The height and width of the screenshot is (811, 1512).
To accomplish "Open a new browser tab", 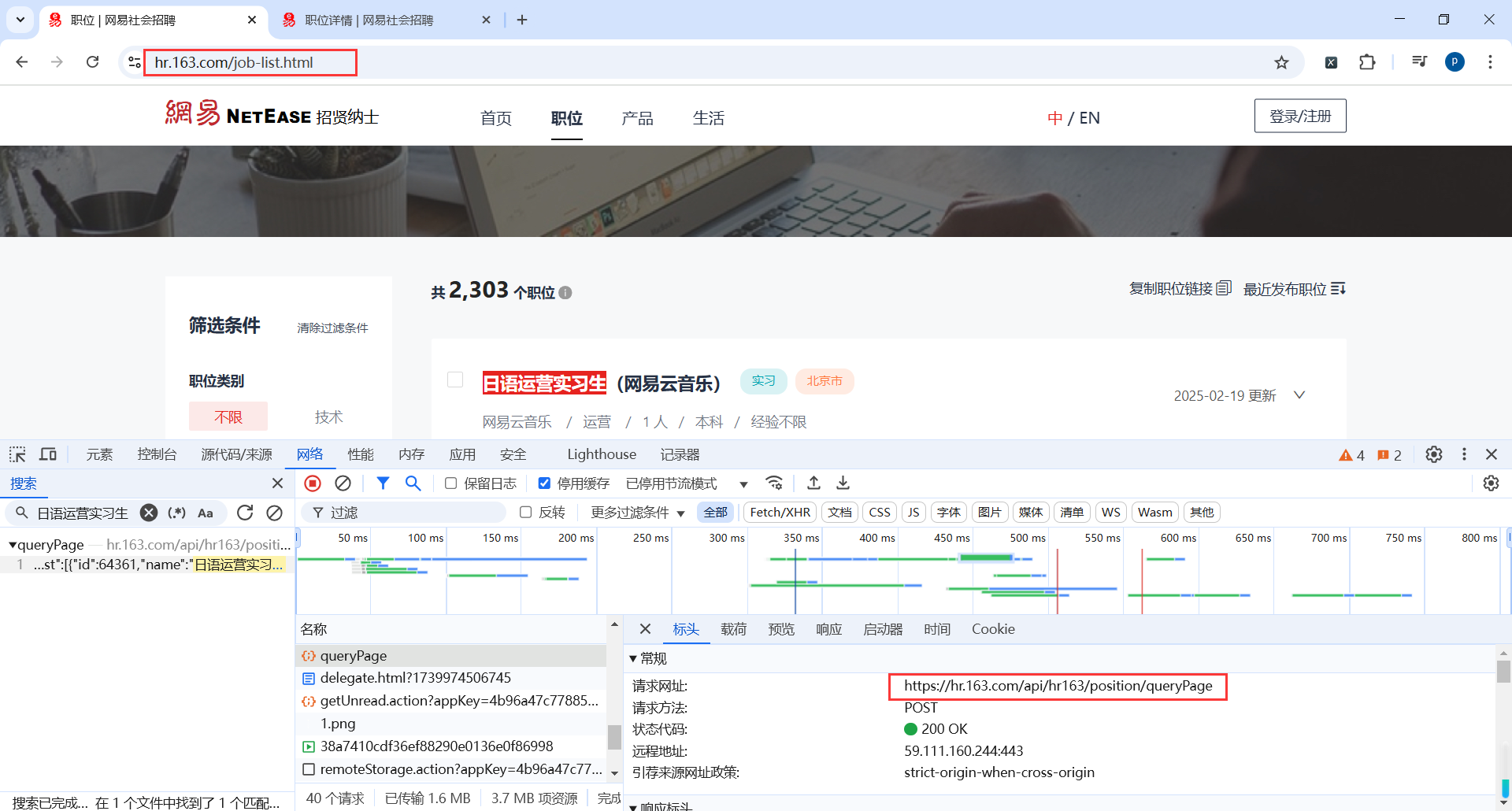I will pyautogui.click(x=522, y=20).
